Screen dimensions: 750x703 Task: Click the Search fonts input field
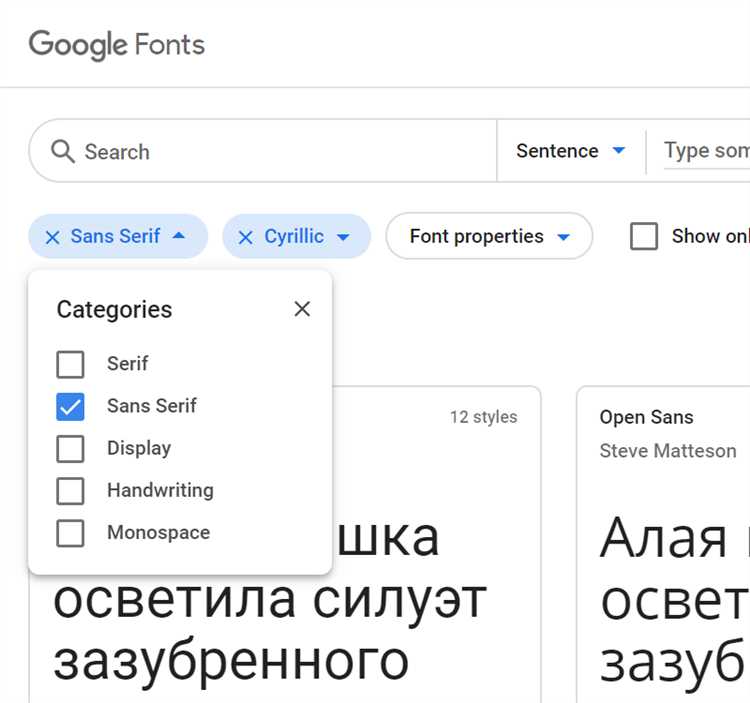point(280,152)
